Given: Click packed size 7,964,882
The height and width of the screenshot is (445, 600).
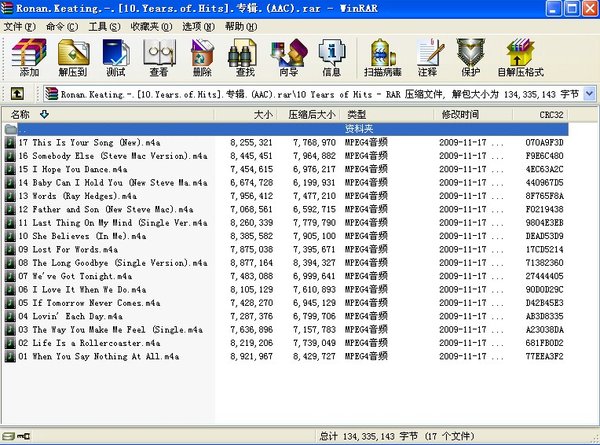Looking at the screenshot, I should (x=315, y=156).
